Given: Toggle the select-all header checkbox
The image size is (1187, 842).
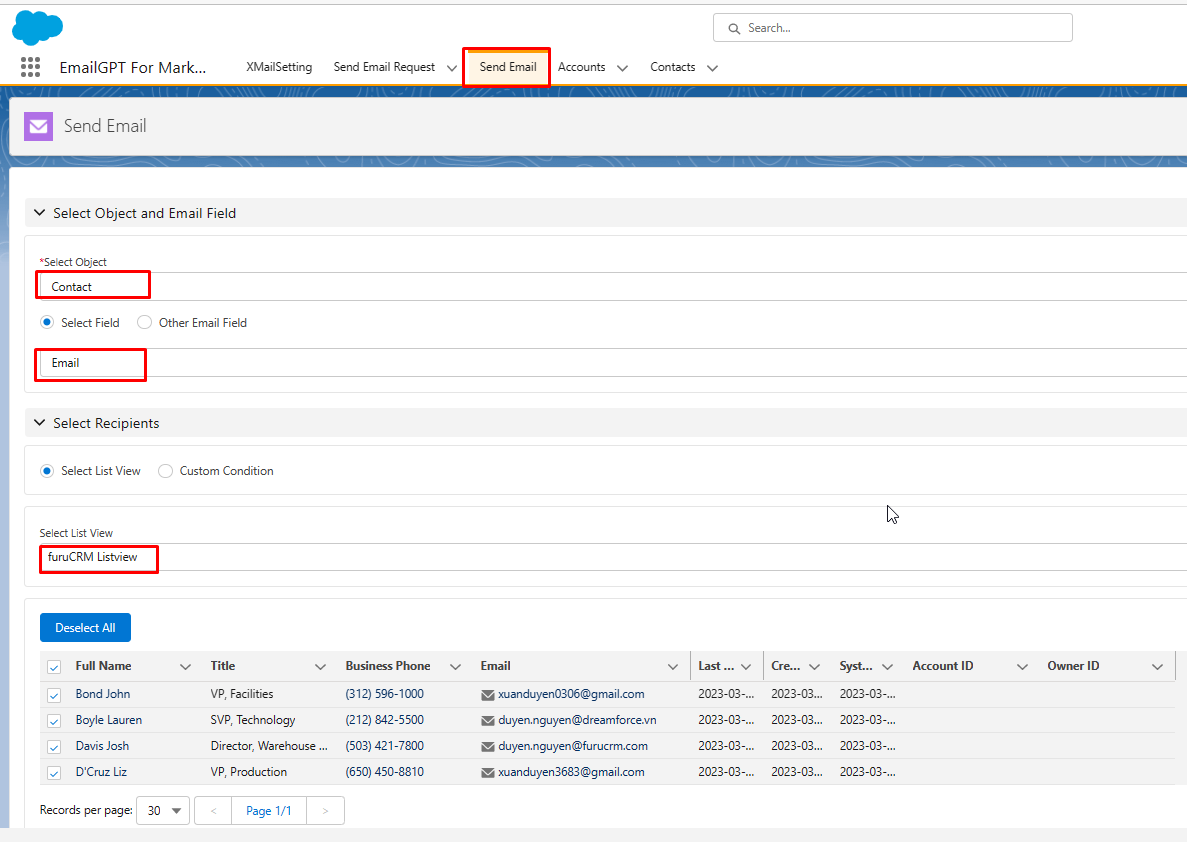Looking at the screenshot, I should coord(54,667).
